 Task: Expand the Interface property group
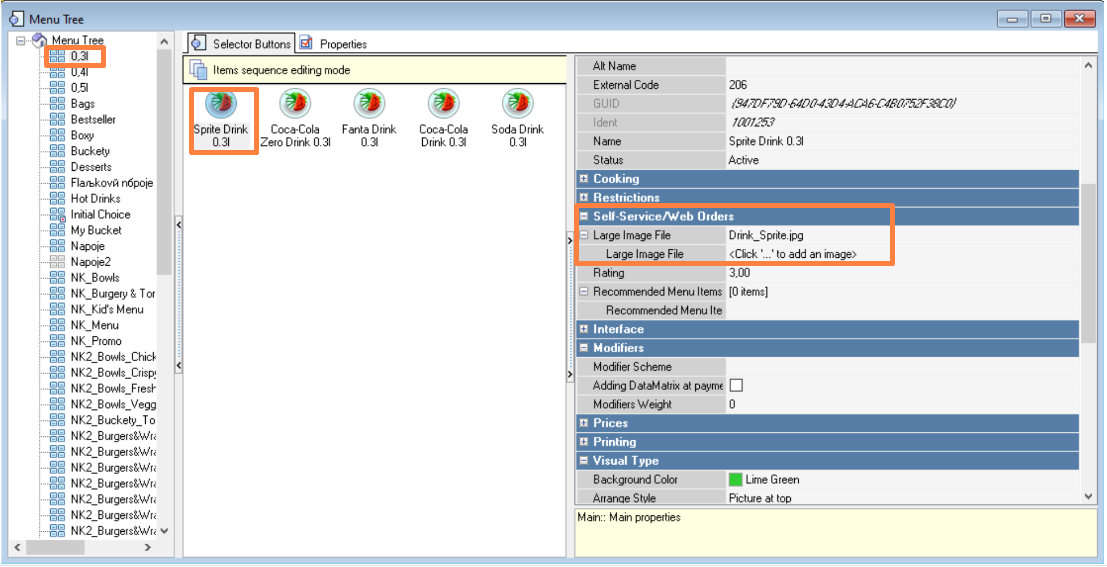584,329
